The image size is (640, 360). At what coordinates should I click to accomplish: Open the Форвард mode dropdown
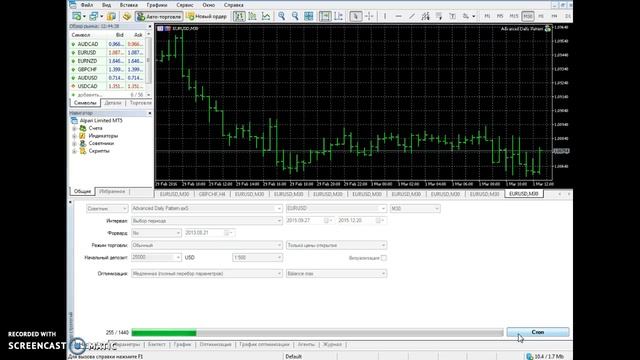[156, 233]
